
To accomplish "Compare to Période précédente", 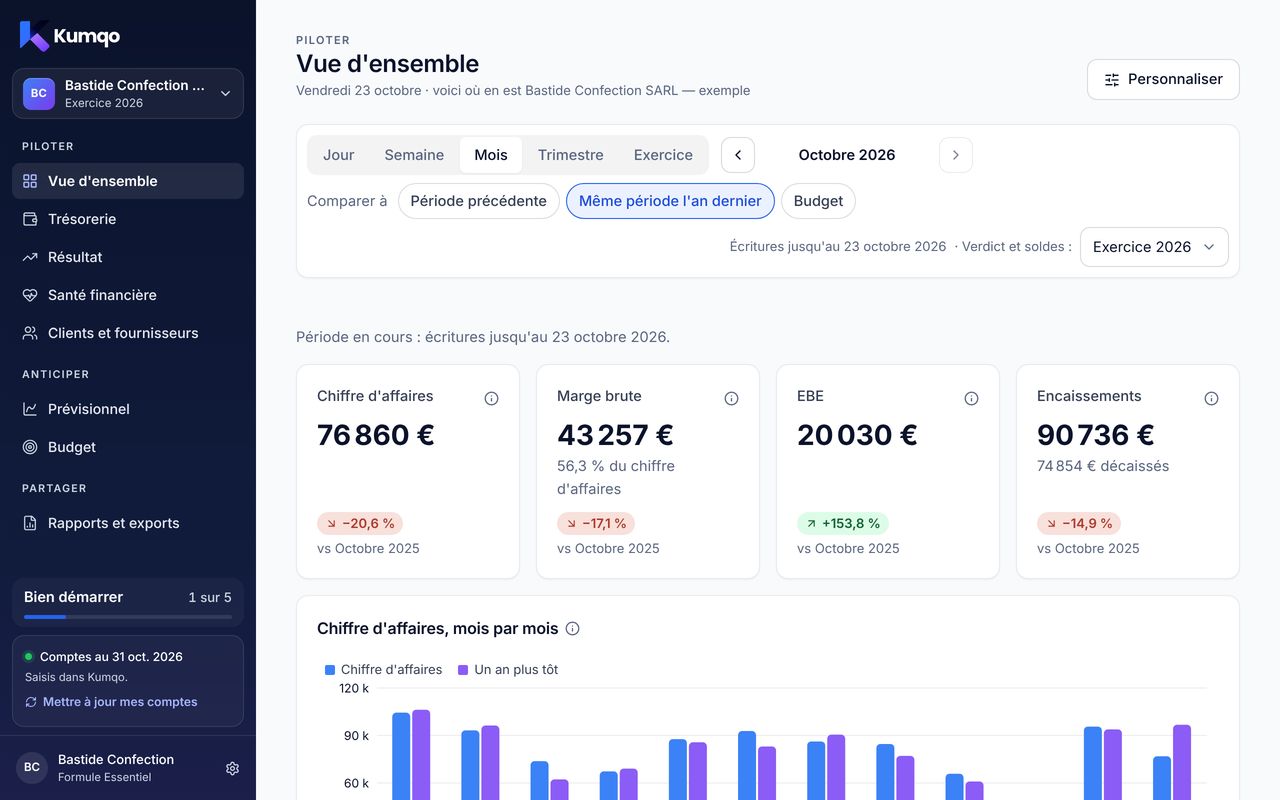I will [x=478, y=201].
